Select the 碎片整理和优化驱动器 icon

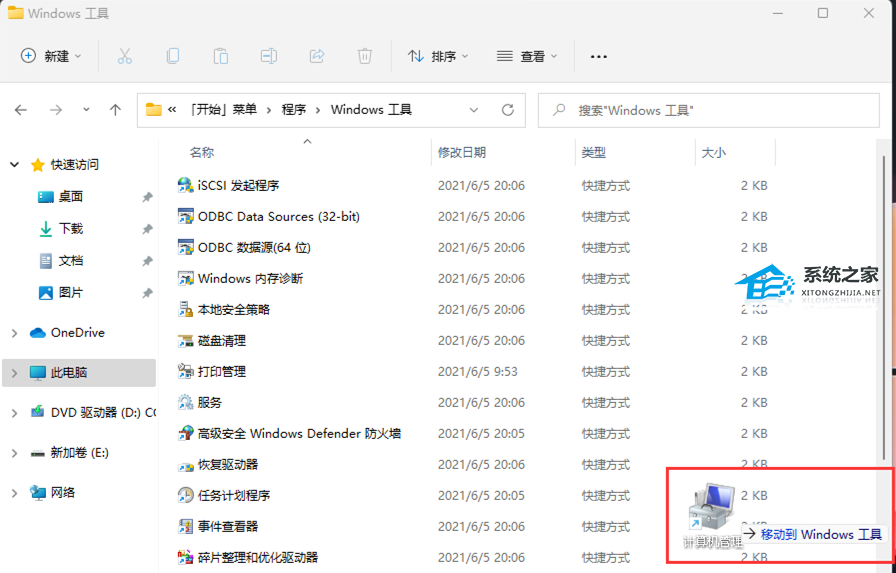coord(185,557)
